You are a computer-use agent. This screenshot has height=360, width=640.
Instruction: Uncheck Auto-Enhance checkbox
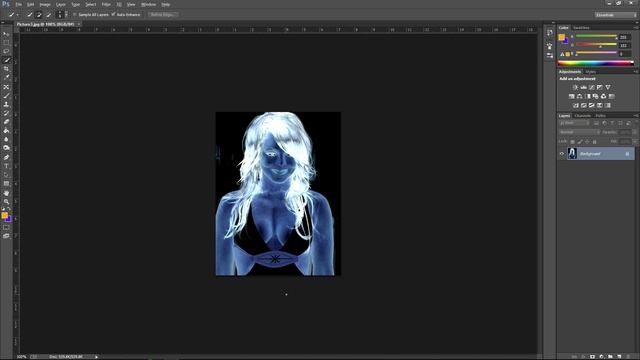[113, 15]
